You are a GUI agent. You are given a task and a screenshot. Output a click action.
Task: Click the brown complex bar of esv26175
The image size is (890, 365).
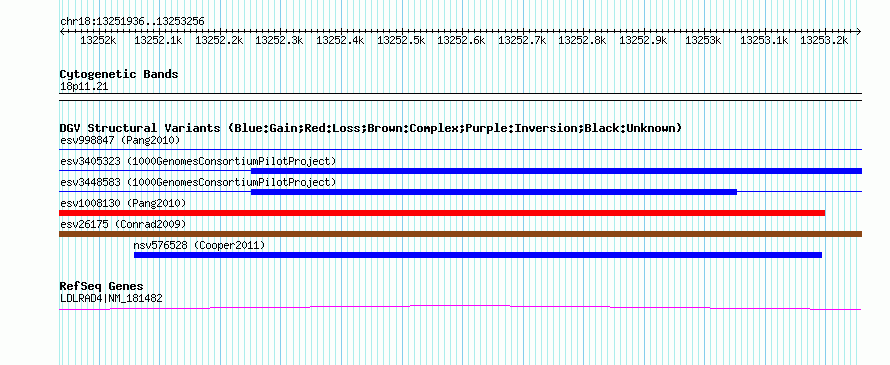click(x=460, y=234)
